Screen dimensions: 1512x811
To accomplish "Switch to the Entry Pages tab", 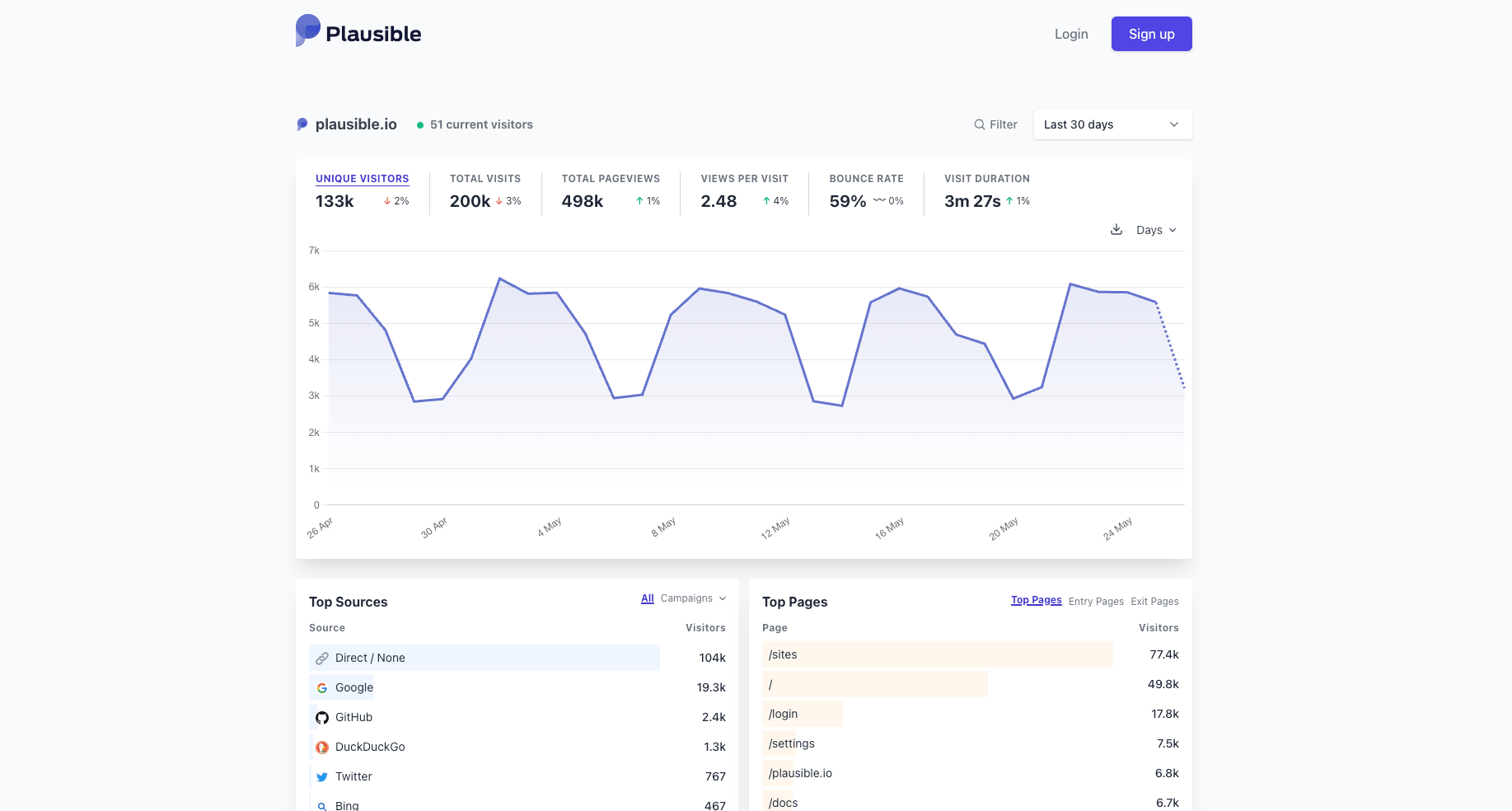I will tap(1096, 602).
